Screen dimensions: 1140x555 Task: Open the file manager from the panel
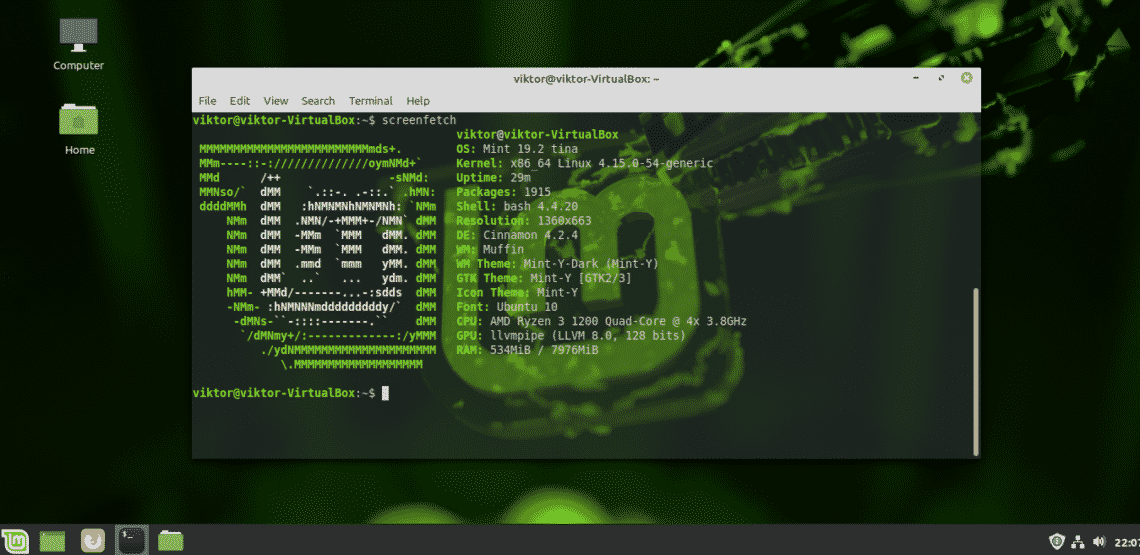tap(171, 540)
